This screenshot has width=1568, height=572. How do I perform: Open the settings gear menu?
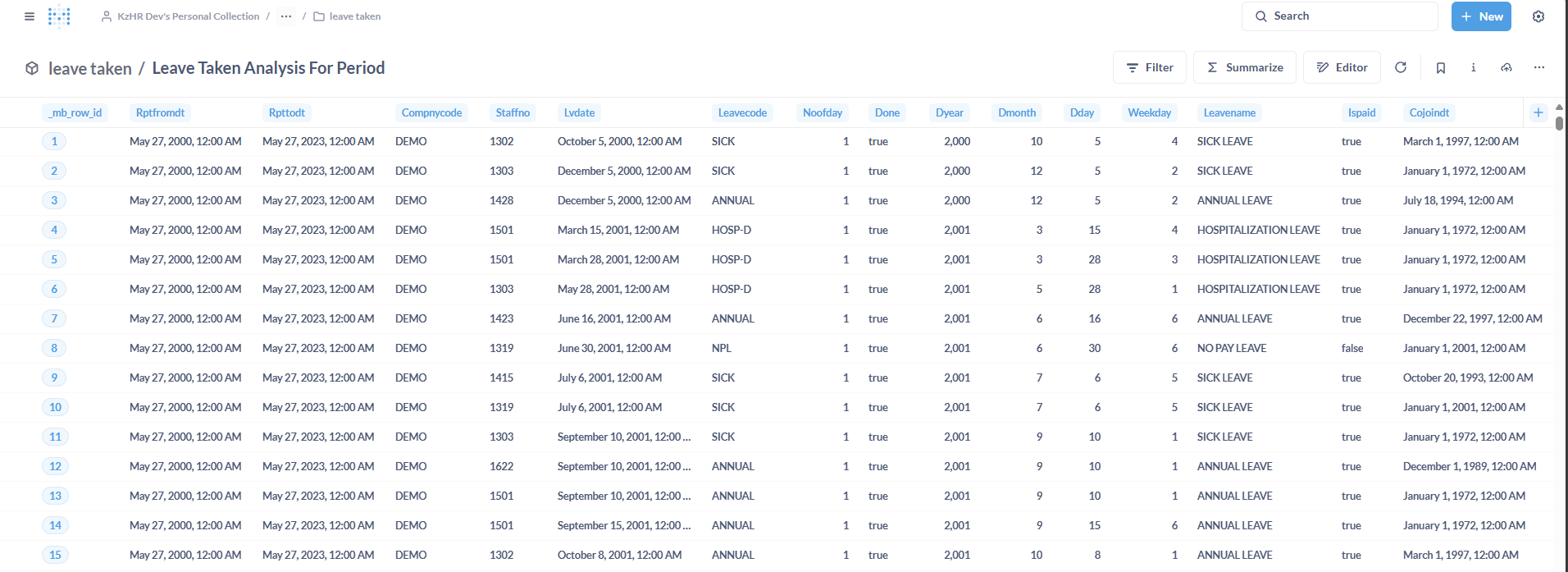pos(1538,16)
